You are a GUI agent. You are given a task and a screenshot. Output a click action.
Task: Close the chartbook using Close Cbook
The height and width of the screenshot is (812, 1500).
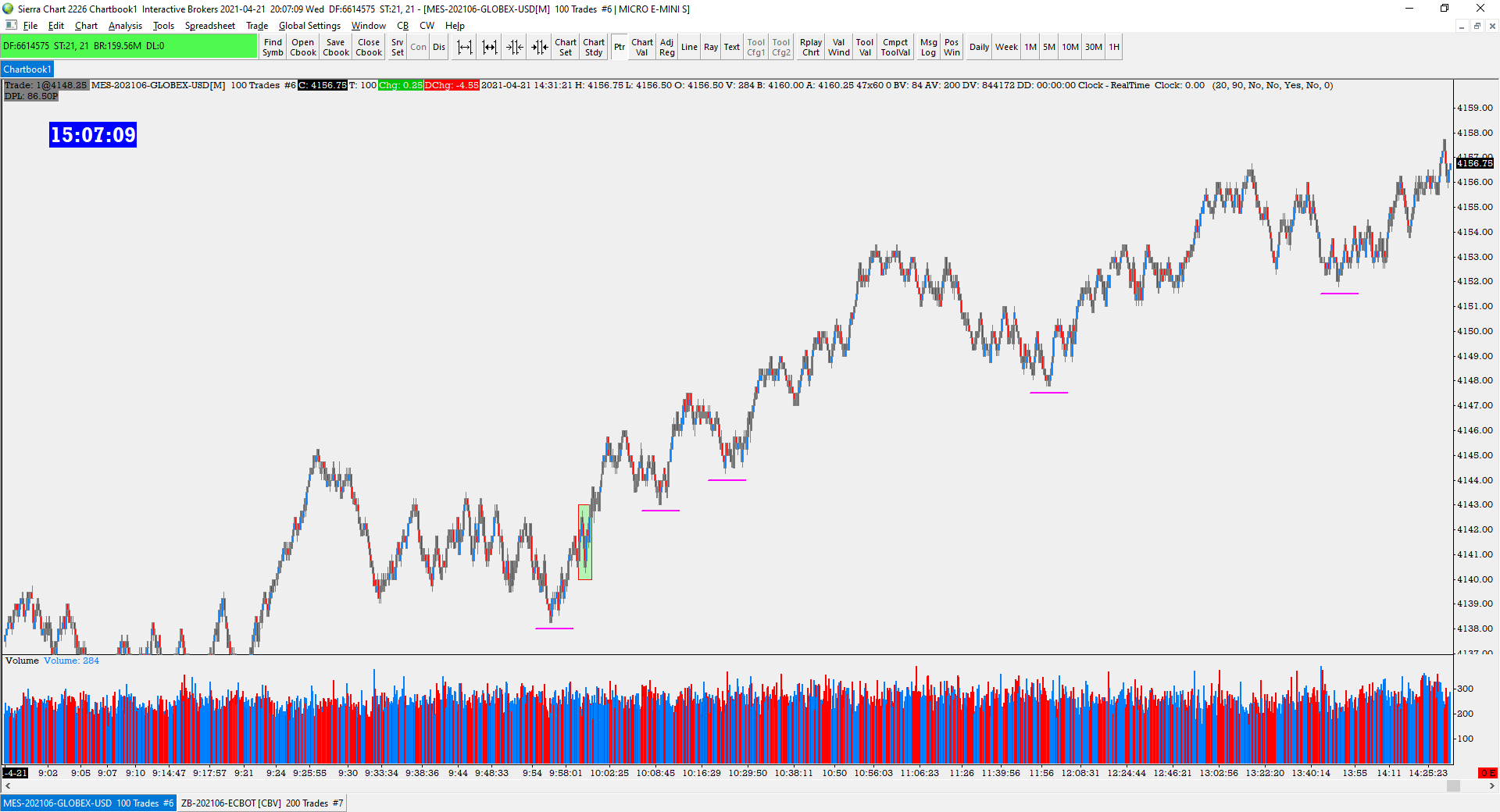click(369, 47)
